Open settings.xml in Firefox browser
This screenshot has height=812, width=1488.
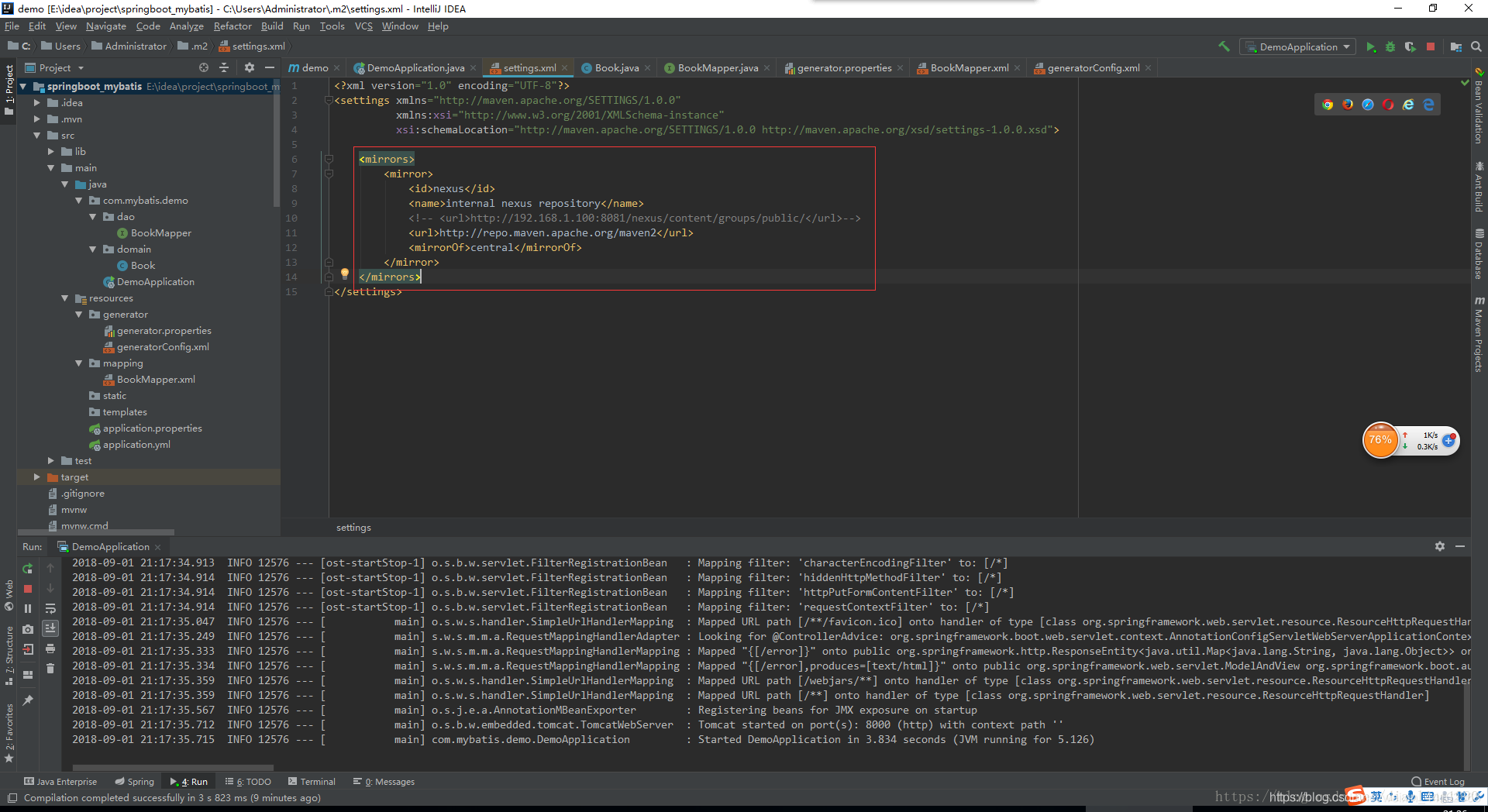(x=1348, y=105)
